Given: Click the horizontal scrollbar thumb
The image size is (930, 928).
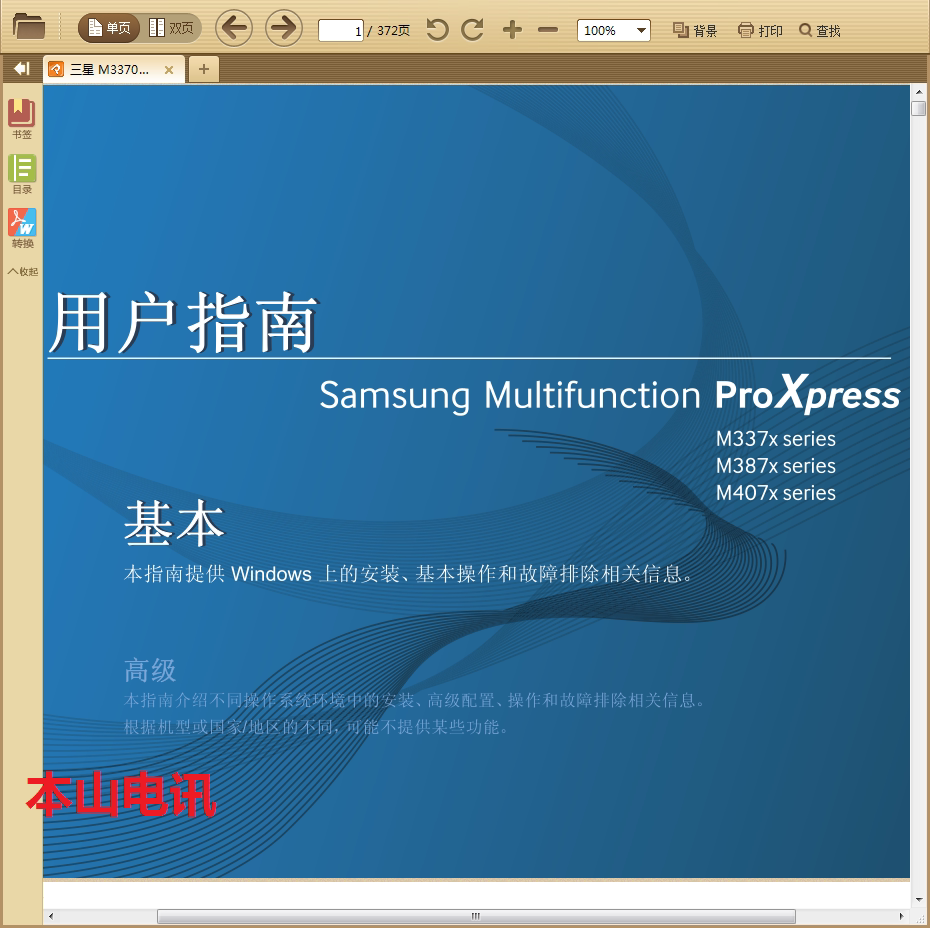Looking at the screenshot, I should [476, 916].
